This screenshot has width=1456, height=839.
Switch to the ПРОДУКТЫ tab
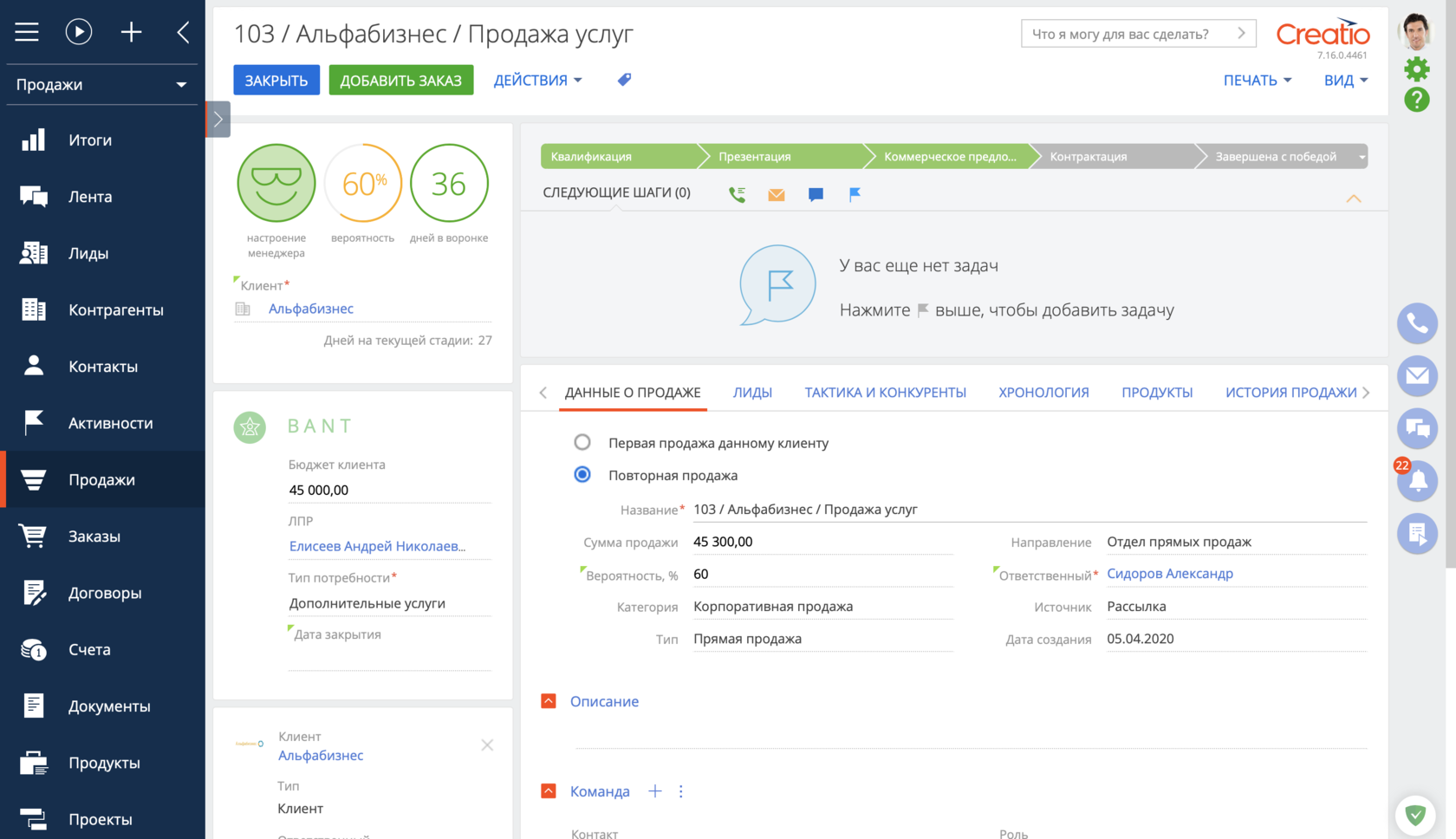point(1157,393)
